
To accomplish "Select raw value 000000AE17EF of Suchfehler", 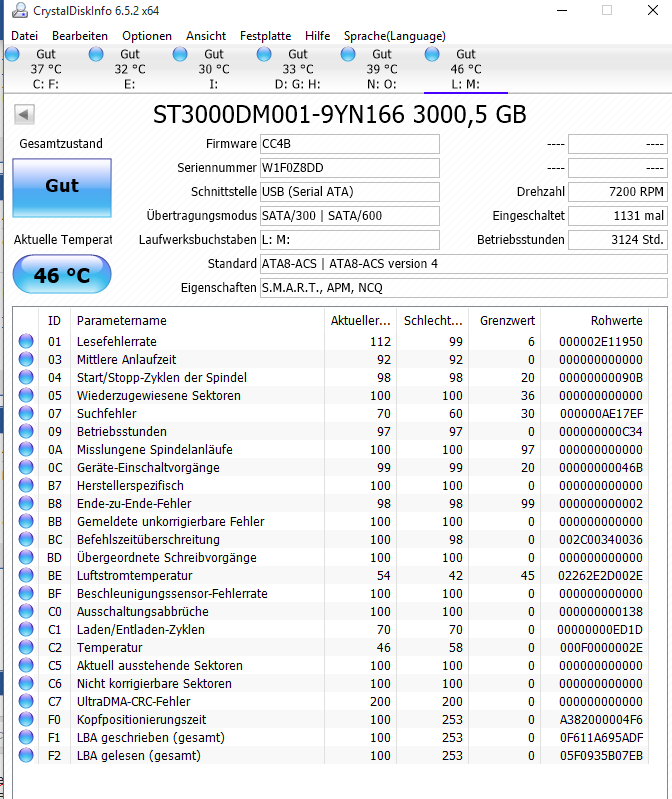I will pyautogui.click(x=601, y=414).
